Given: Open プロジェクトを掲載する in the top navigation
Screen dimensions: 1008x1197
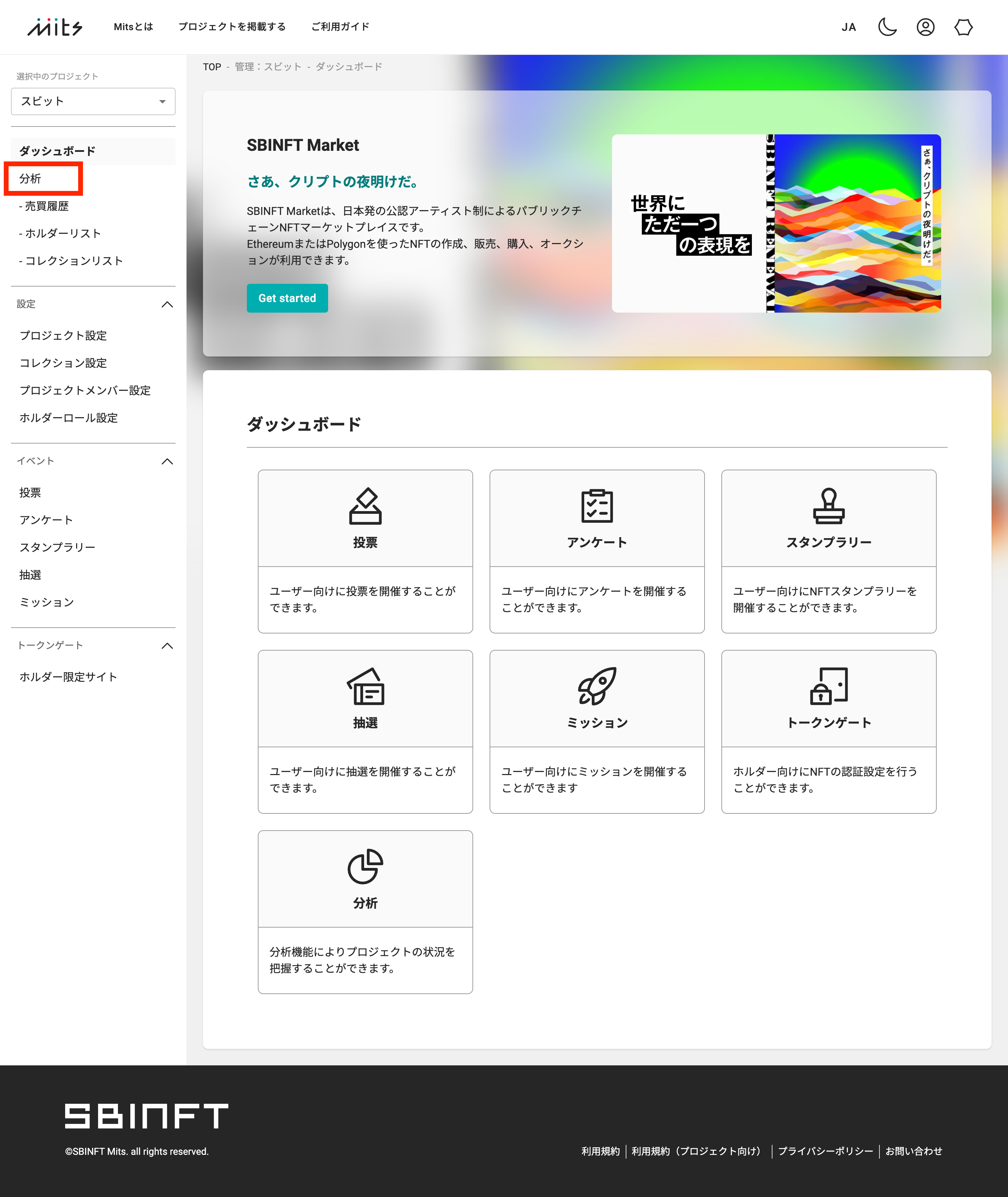Looking at the screenshot, I should point(232,27).
